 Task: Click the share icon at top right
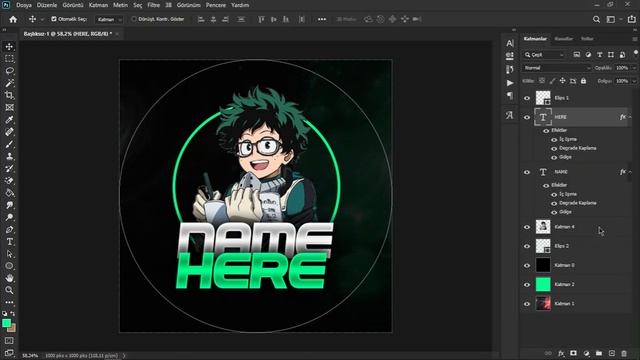(631, 19)
